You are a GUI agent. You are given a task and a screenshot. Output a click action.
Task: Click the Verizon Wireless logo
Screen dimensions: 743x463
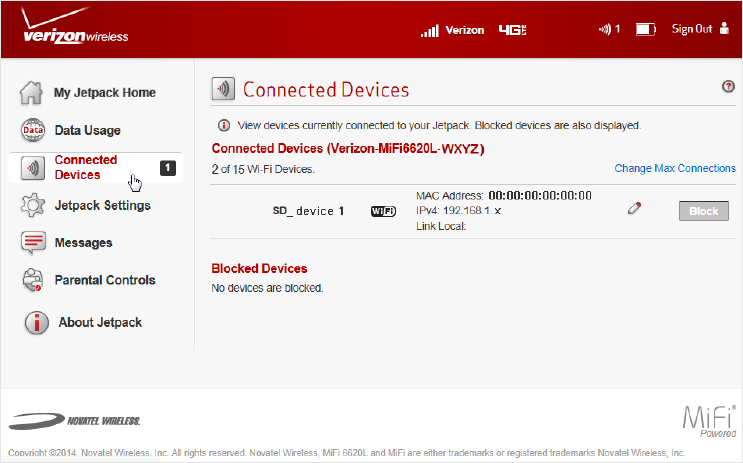tap(74, 32)
